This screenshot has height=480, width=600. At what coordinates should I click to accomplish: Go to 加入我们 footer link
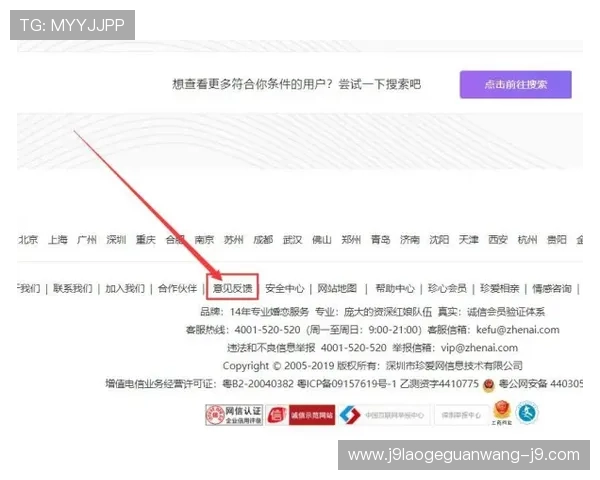coord(125,288)
